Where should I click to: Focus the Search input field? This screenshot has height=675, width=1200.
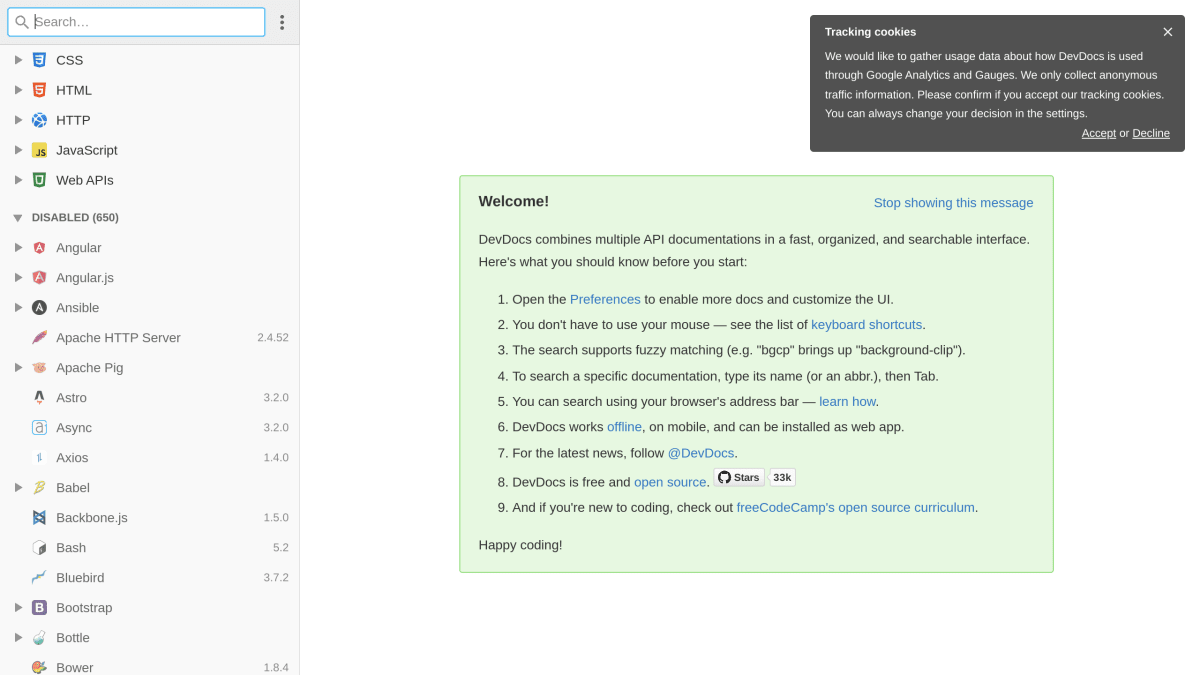click(x=136, y=22)
